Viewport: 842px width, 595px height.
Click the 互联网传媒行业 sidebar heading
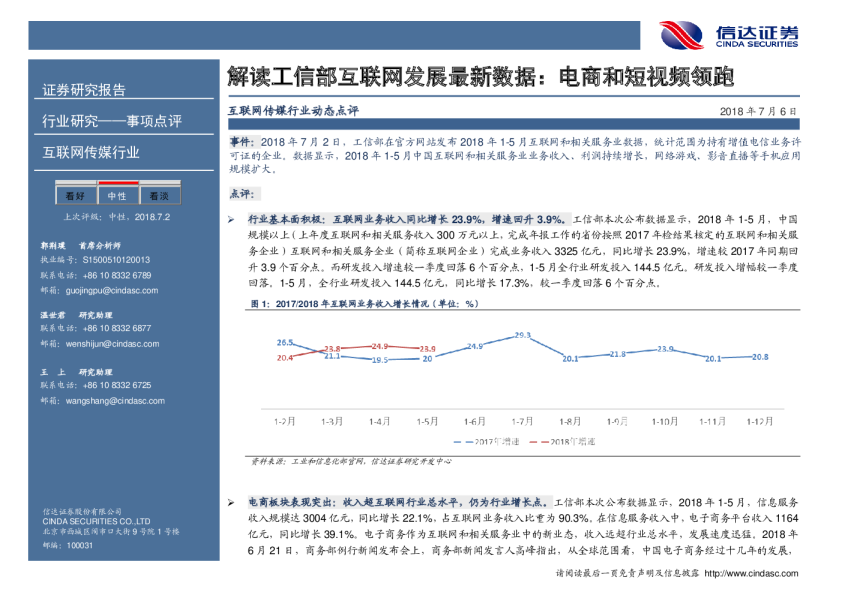pos(91,153)
